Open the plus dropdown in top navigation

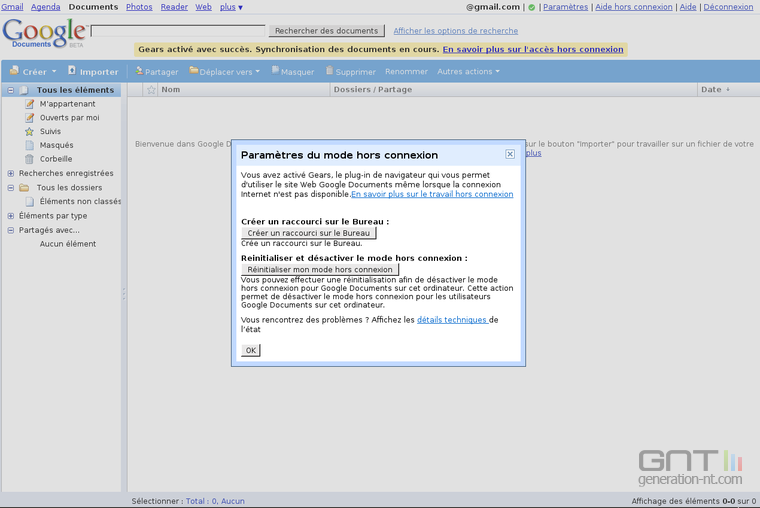coord(231,7)
